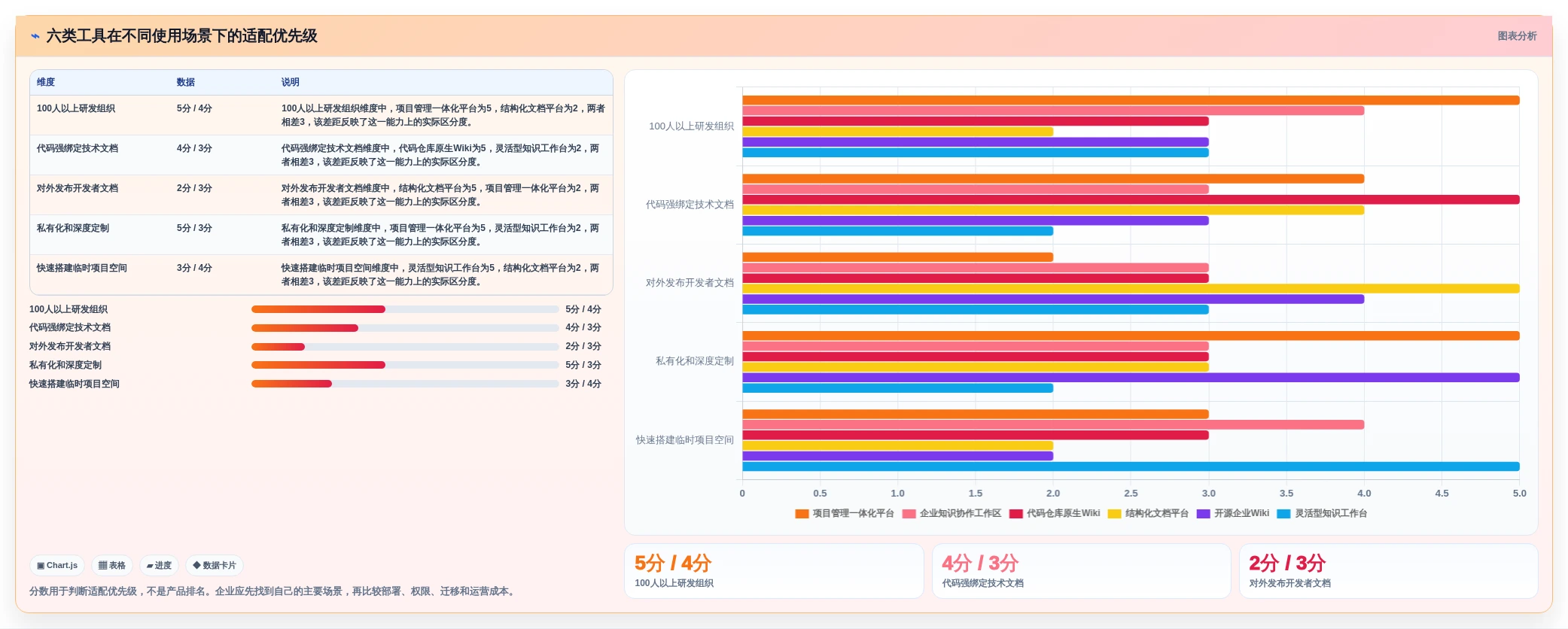Click the 100人以上研发组织 progress bar
Screen dimensions: 1568x629
(x=405, y=309)
